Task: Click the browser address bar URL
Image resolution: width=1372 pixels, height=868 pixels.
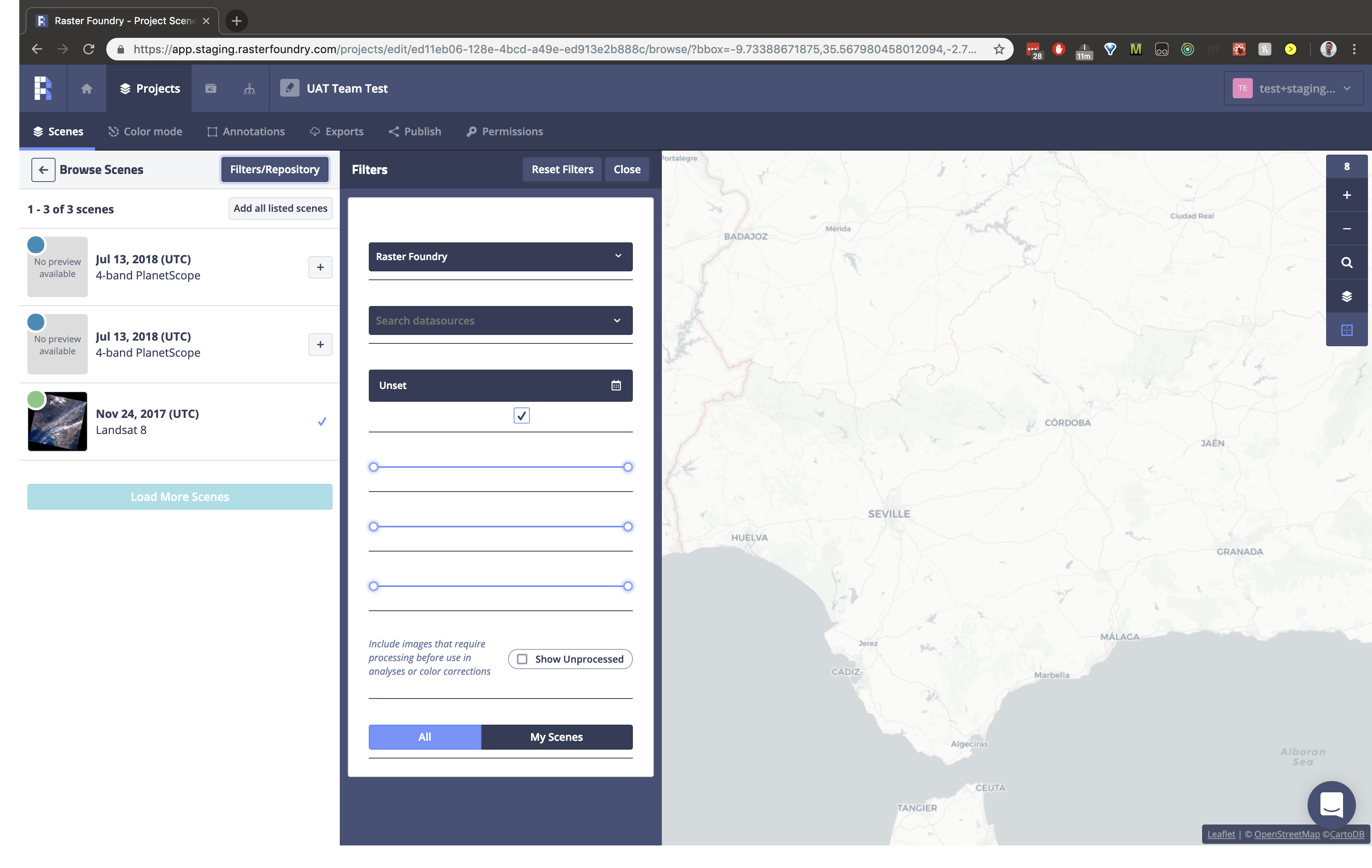Action: point(554,49)
